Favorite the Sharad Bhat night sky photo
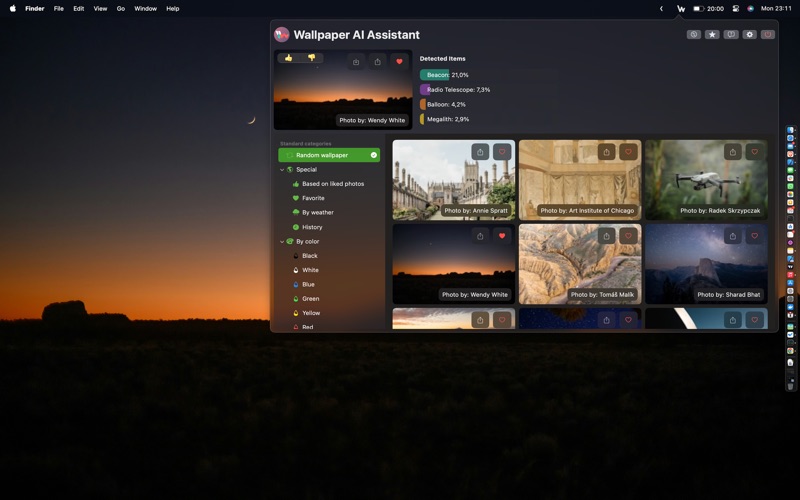Screen dimensions: 800x500 pos(754,236)
